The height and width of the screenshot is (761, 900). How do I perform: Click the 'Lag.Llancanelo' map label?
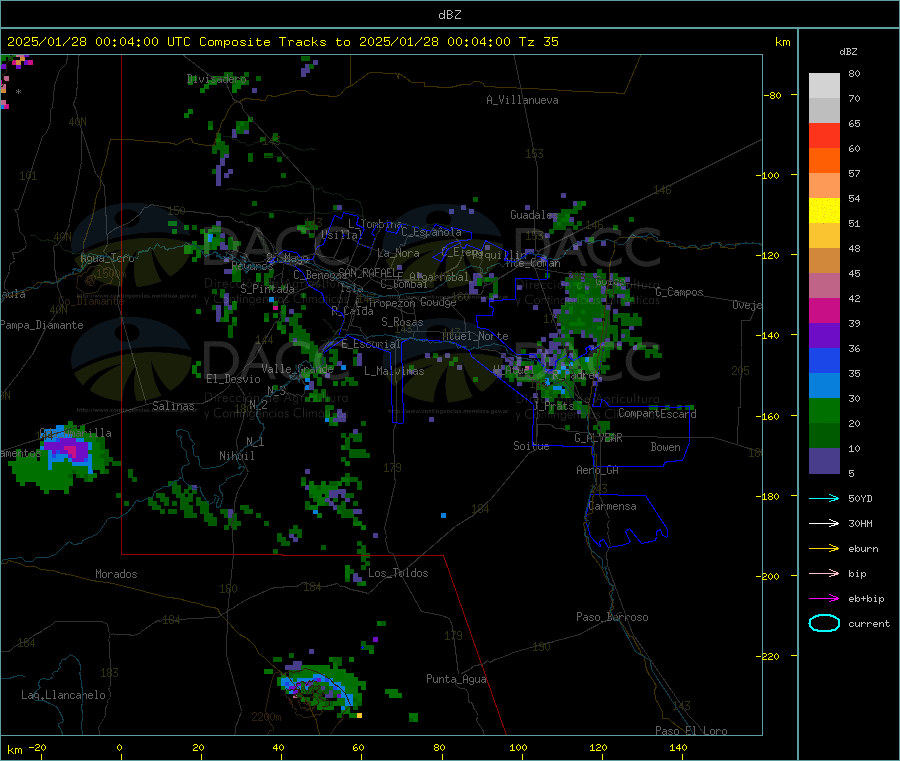[63, 695]
